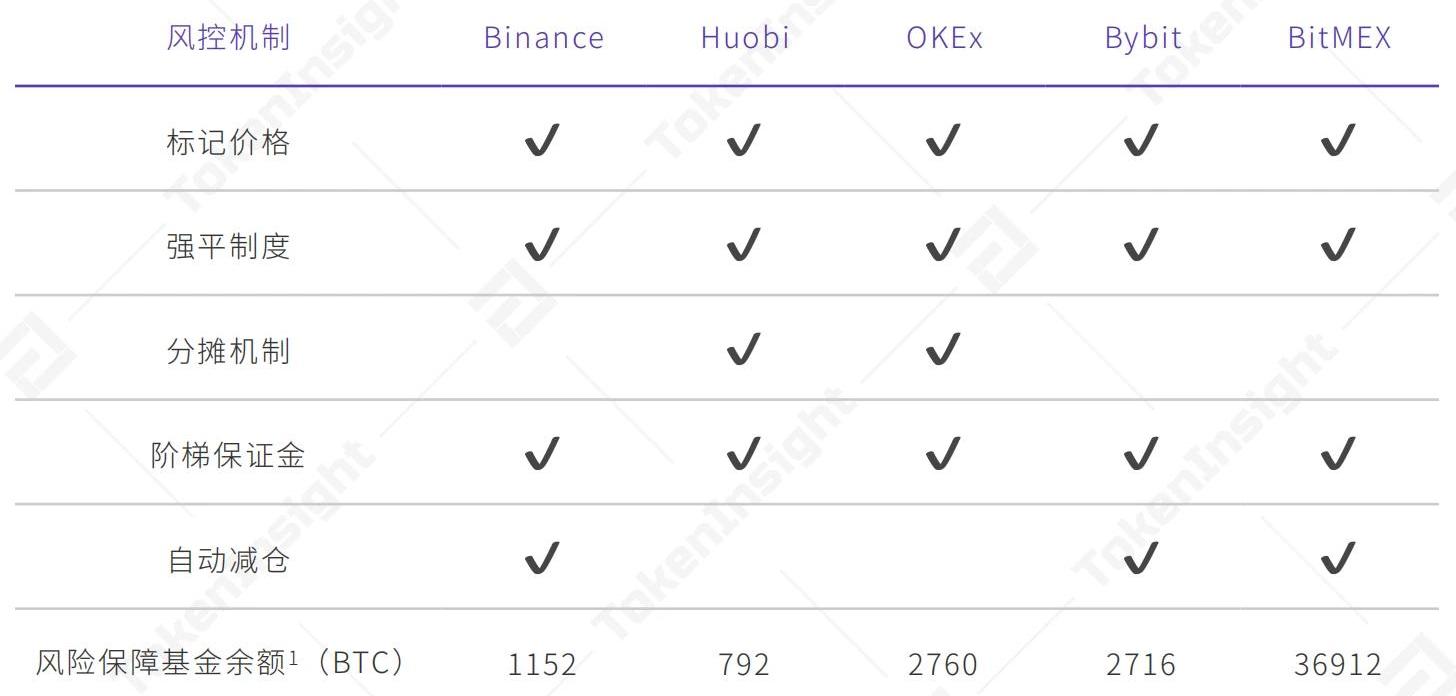Select the Binance column header
1456x696 pixels.
coord(544,38)
